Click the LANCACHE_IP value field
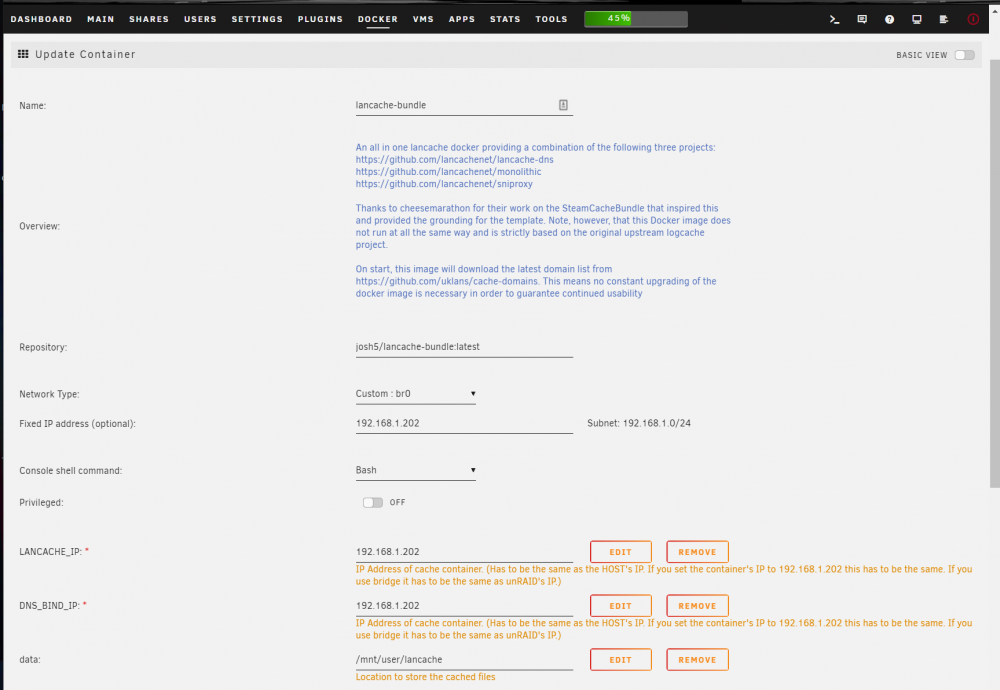This screenshot has height=690, width=1000. tap(464, 552)
